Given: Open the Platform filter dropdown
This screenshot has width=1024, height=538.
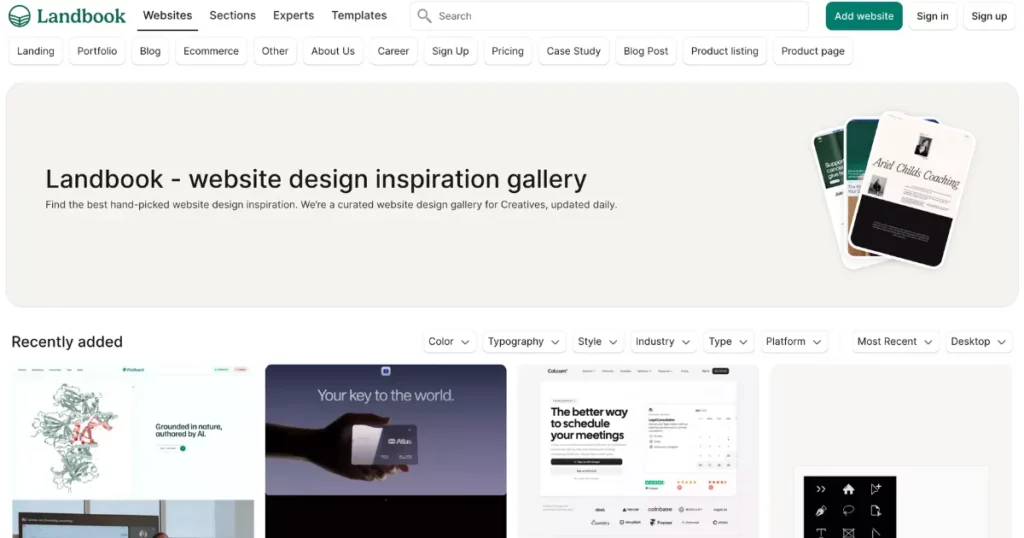Looking at the screenshot, I should 794,342.
